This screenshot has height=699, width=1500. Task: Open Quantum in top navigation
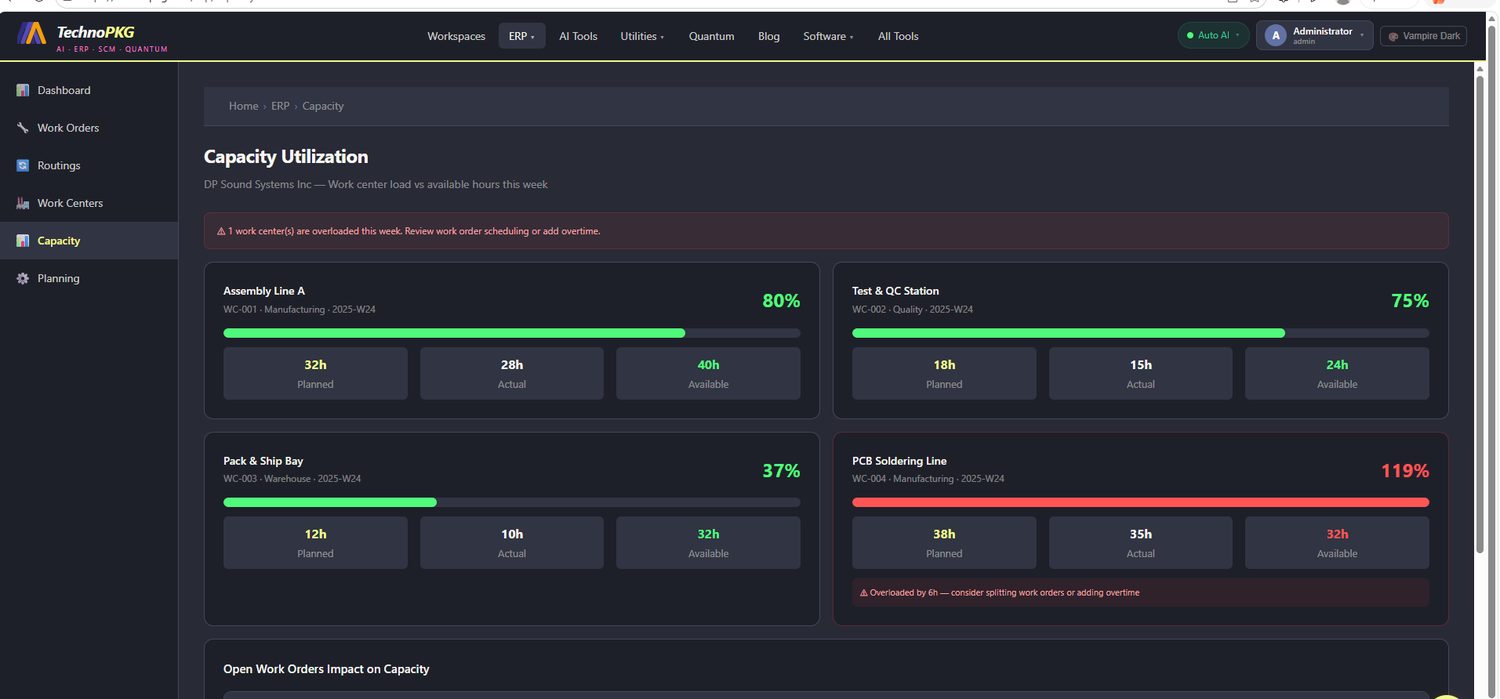point(711,36)
